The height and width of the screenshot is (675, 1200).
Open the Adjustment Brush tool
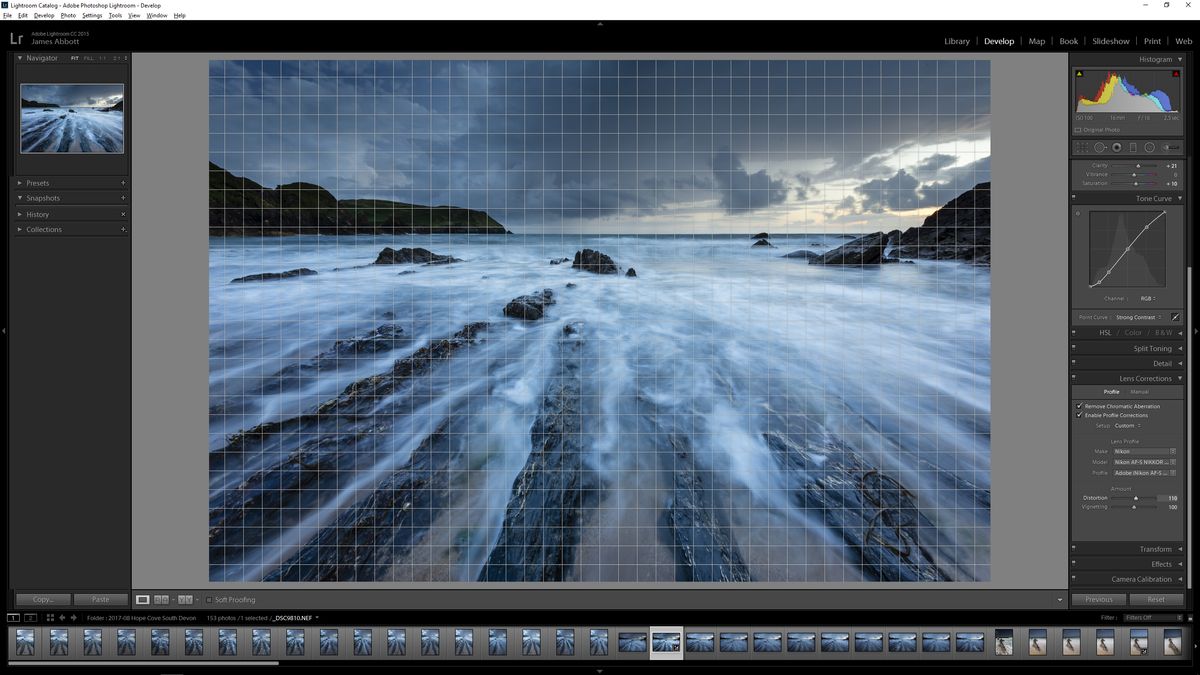[1170, 147]
